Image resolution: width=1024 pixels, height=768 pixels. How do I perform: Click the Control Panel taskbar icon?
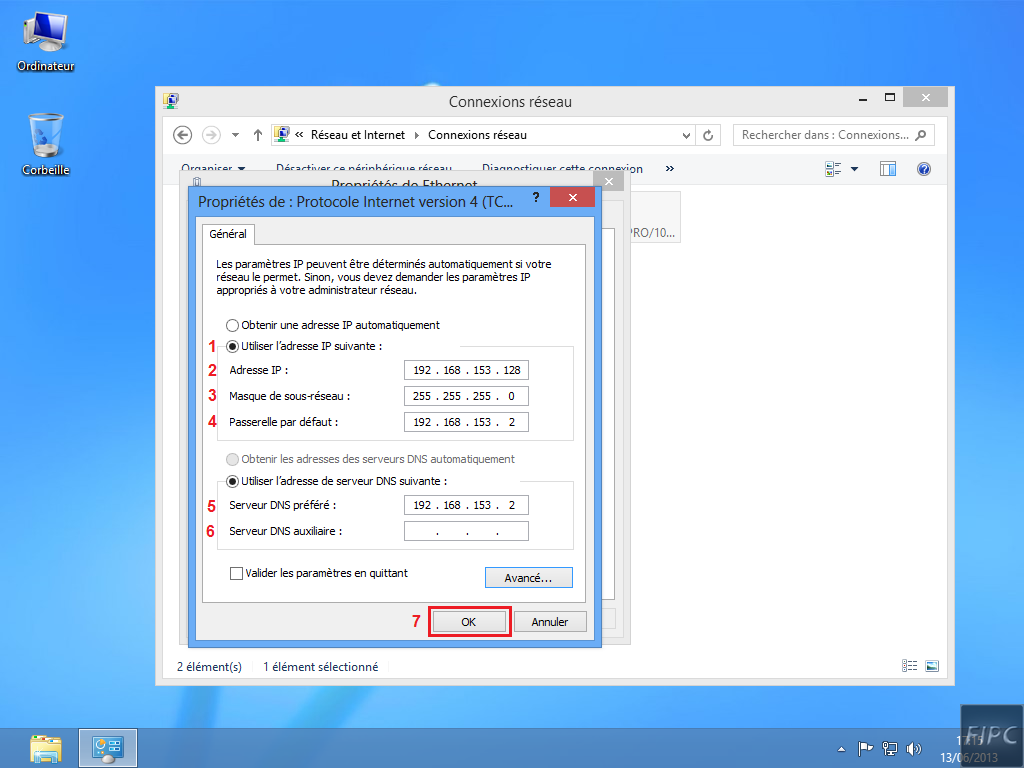(108, 748)
